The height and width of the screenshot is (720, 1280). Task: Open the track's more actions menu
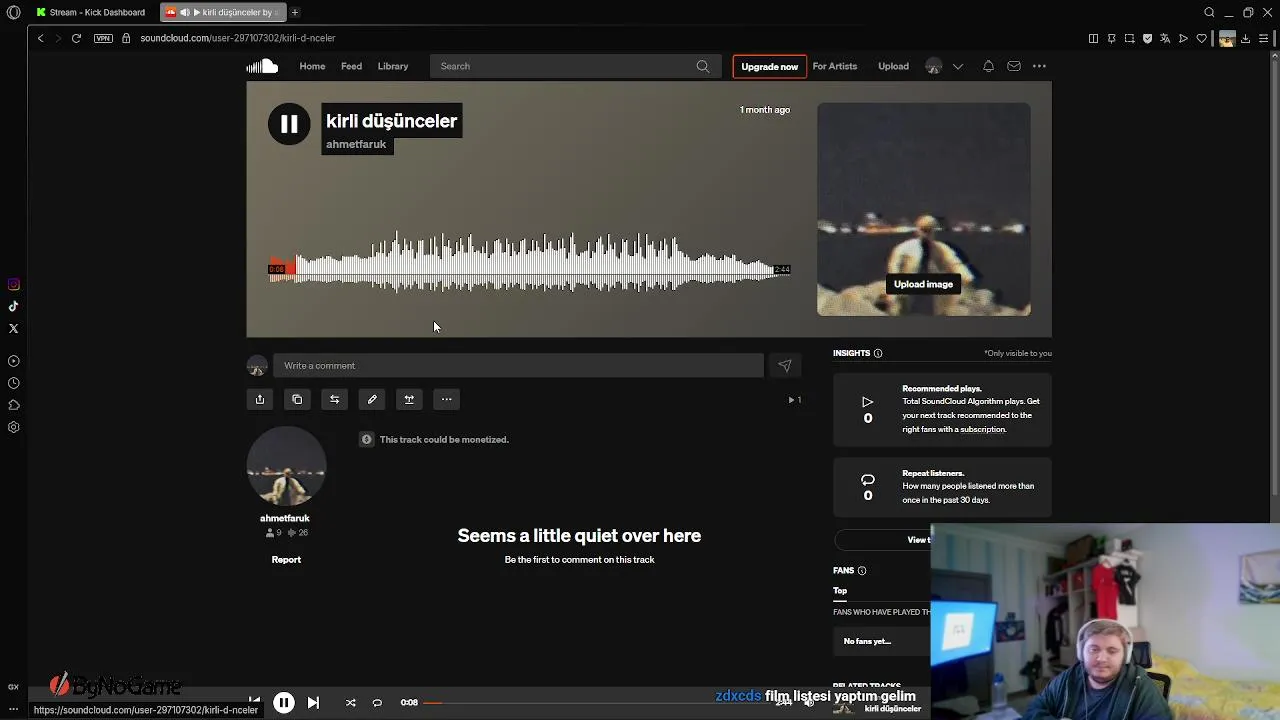(447, 399)
